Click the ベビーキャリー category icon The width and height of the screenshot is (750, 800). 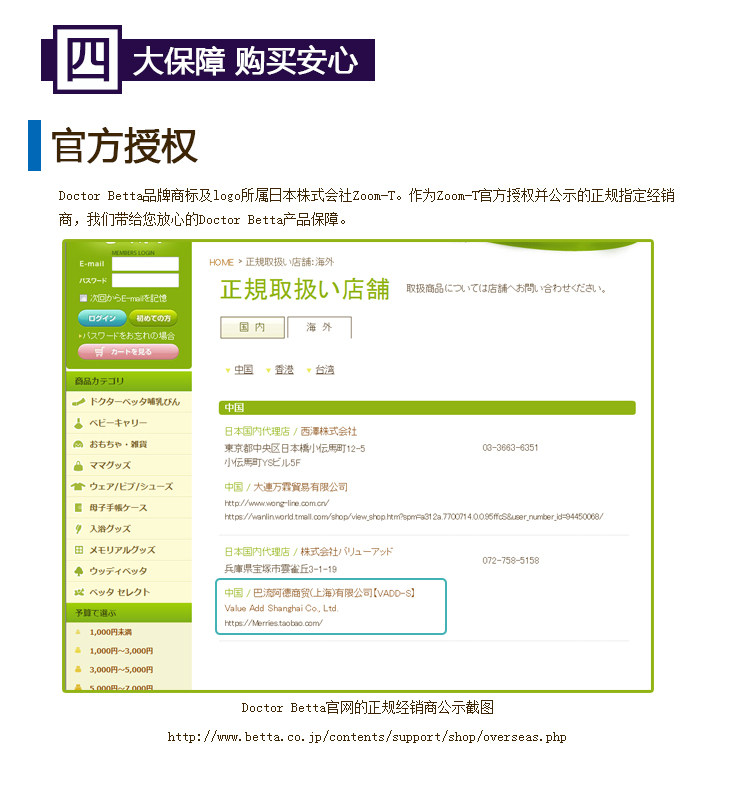click(x=78, y=423)
